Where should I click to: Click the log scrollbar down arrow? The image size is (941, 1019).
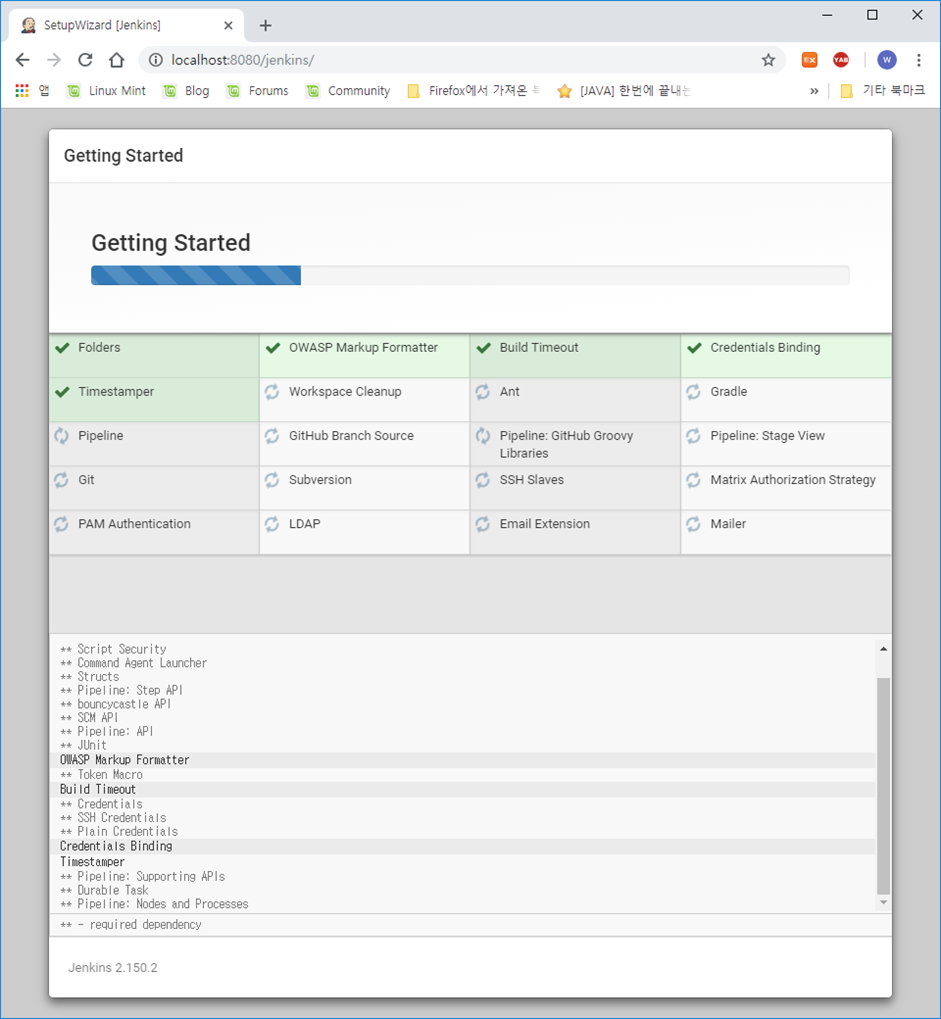pyautogui.click(x=883, y=902)
